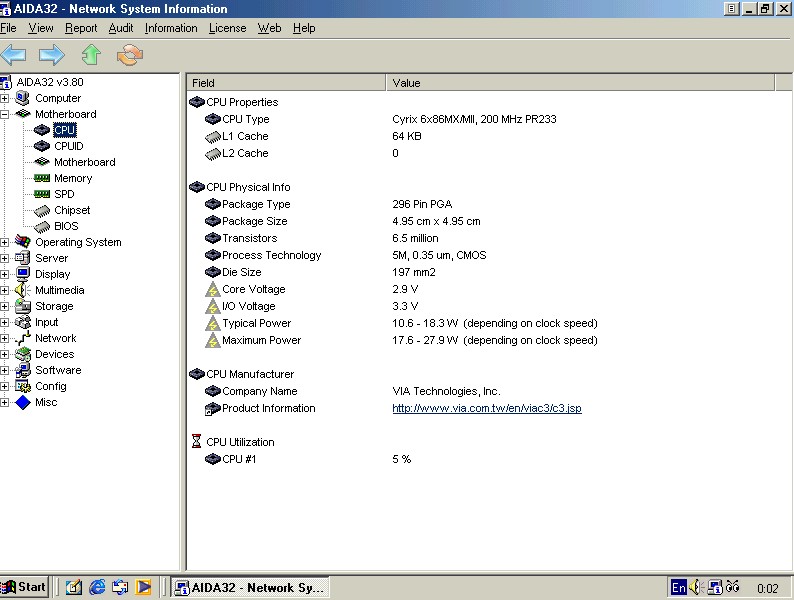The width and height of the screenshot is (794, 600).
Task: Click the CPU chip icon in tree
Action: (x=42, y=130)
